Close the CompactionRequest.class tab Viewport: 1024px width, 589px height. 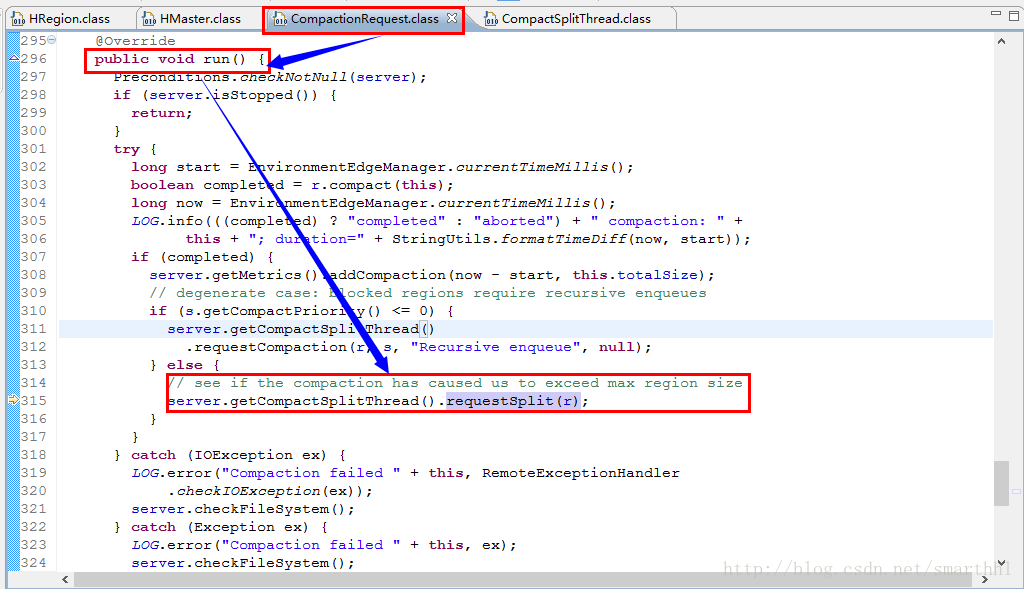click(x=452, y=18)
